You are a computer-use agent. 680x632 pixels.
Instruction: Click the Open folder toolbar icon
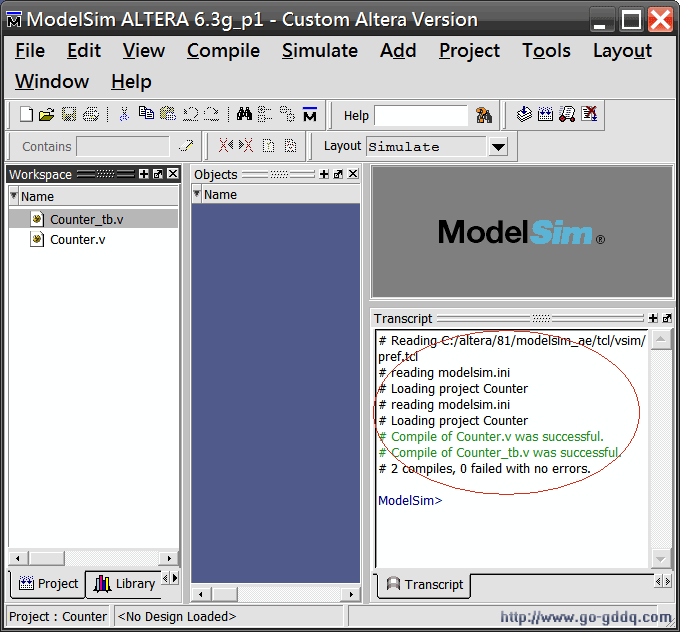pyautogui.click(x=47, y=115)
